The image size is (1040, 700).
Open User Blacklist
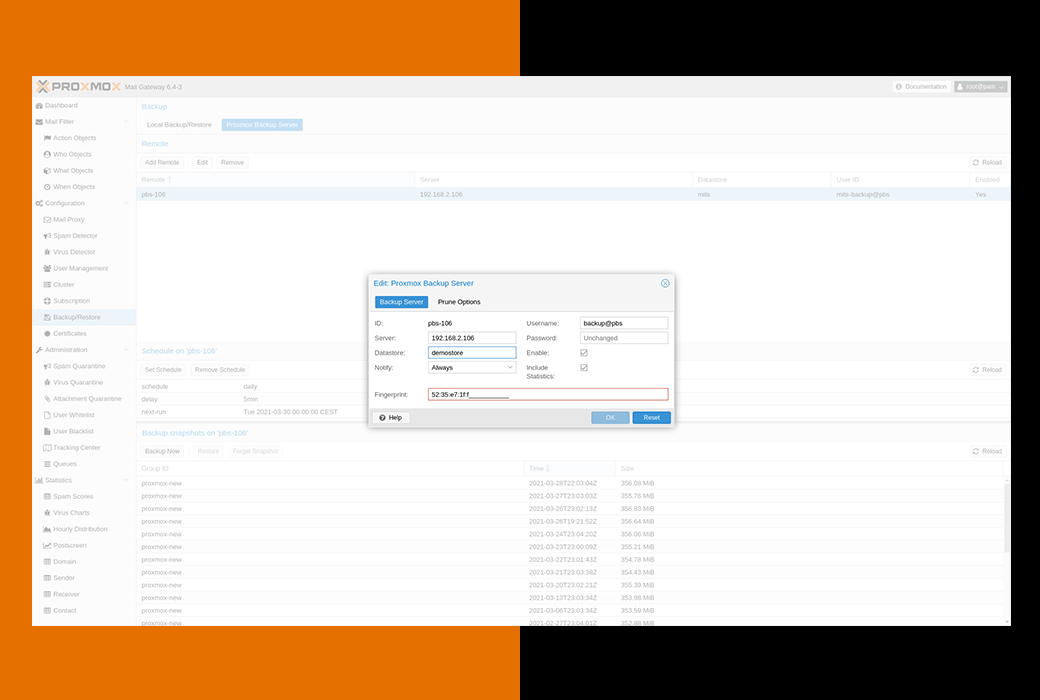(x=73, y=431)
